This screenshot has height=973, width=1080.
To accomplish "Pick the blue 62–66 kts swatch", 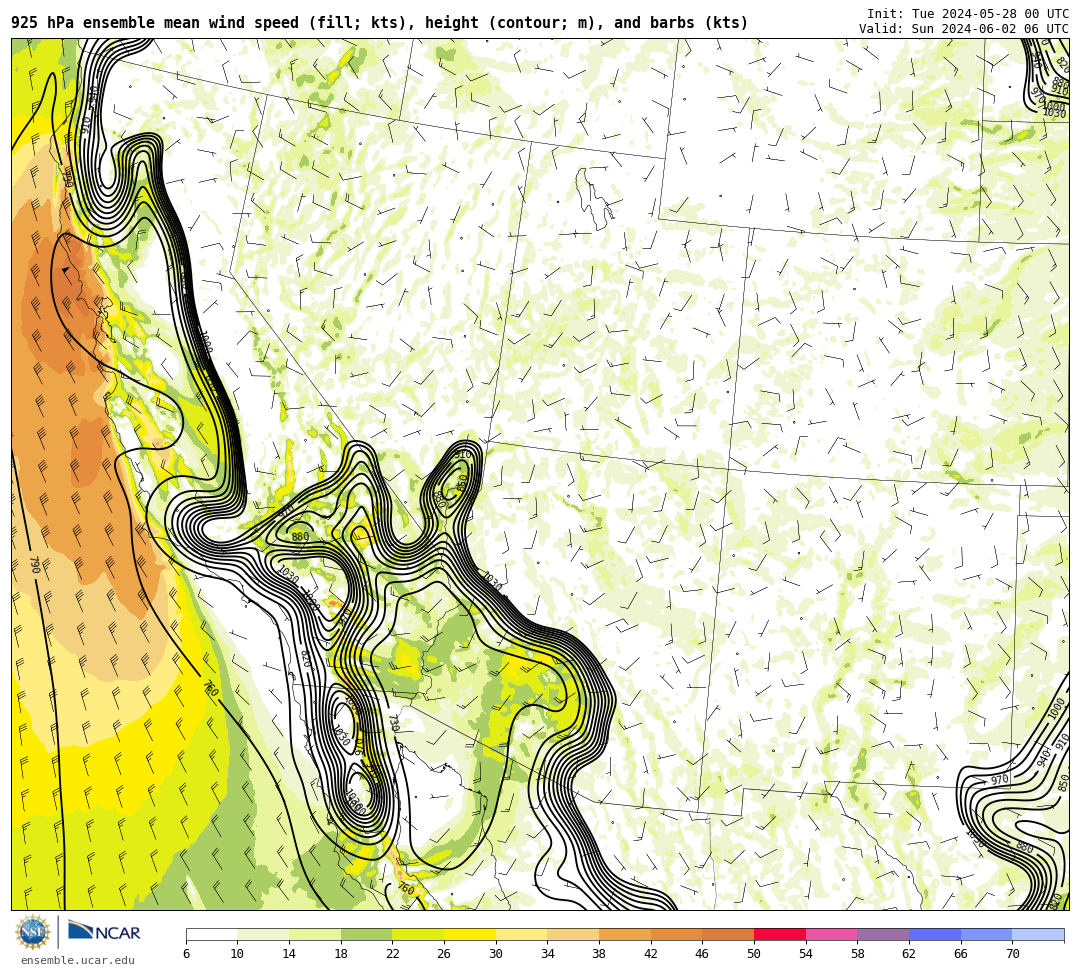I will point(935,934).
